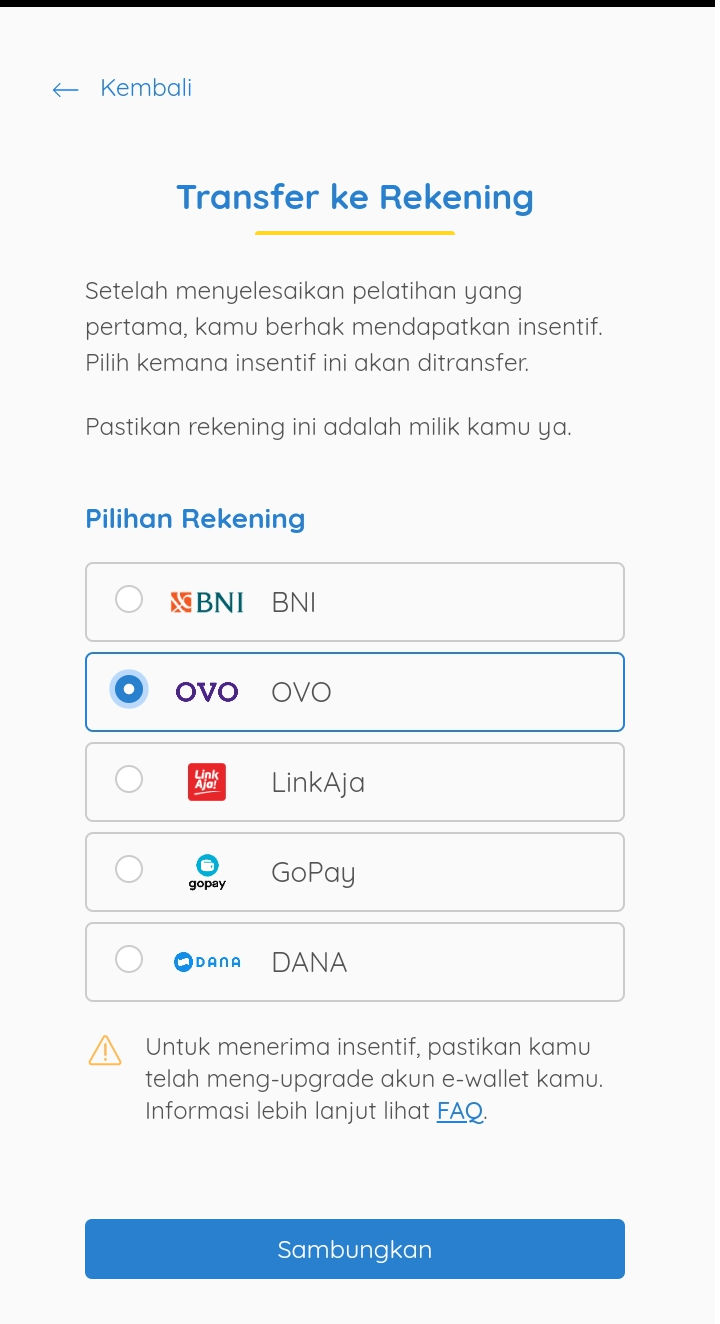Open the FAQ link
The width and height of the screenshot is (720, 1324).
click(460, 1111)
